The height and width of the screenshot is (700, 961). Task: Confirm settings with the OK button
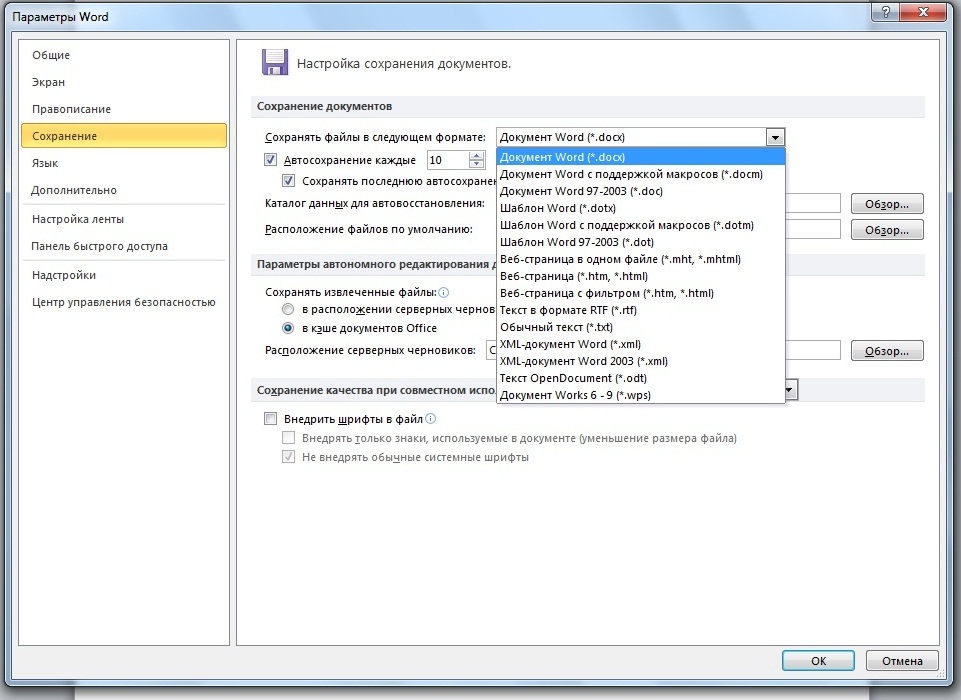point(818,661)
